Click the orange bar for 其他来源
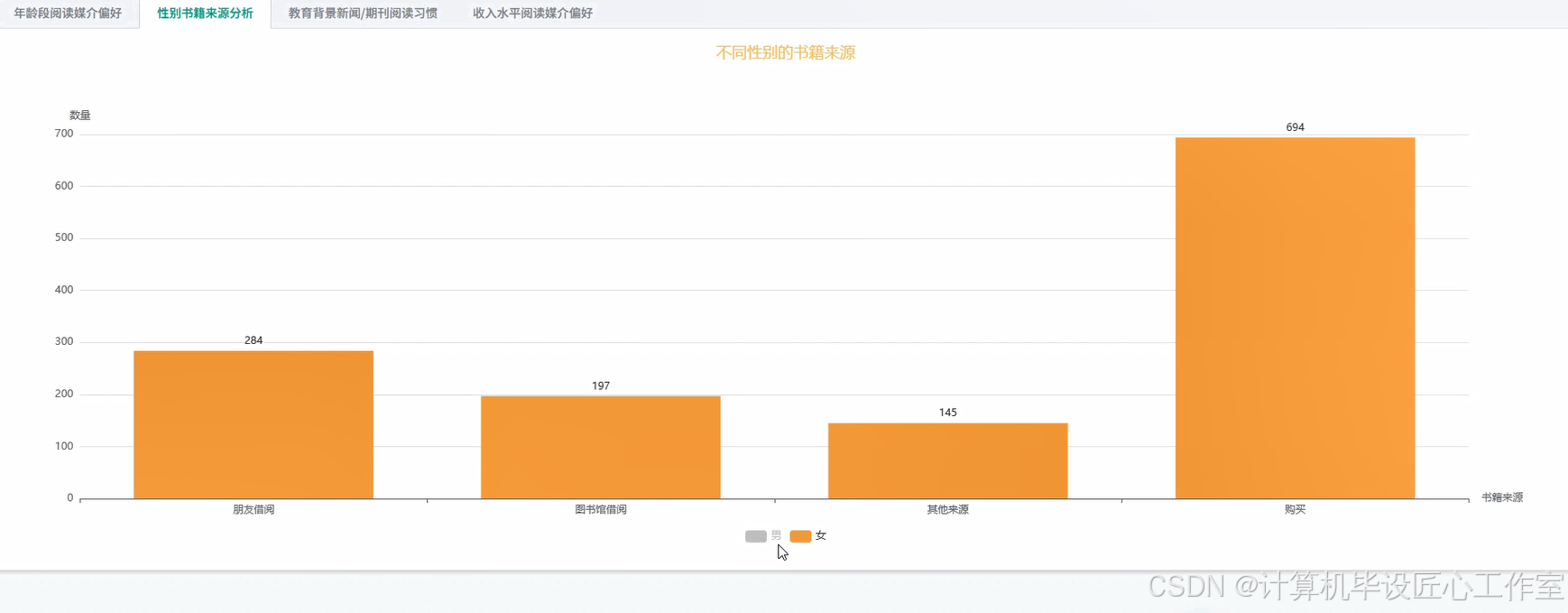1568x613 pixels. (948, 460)
